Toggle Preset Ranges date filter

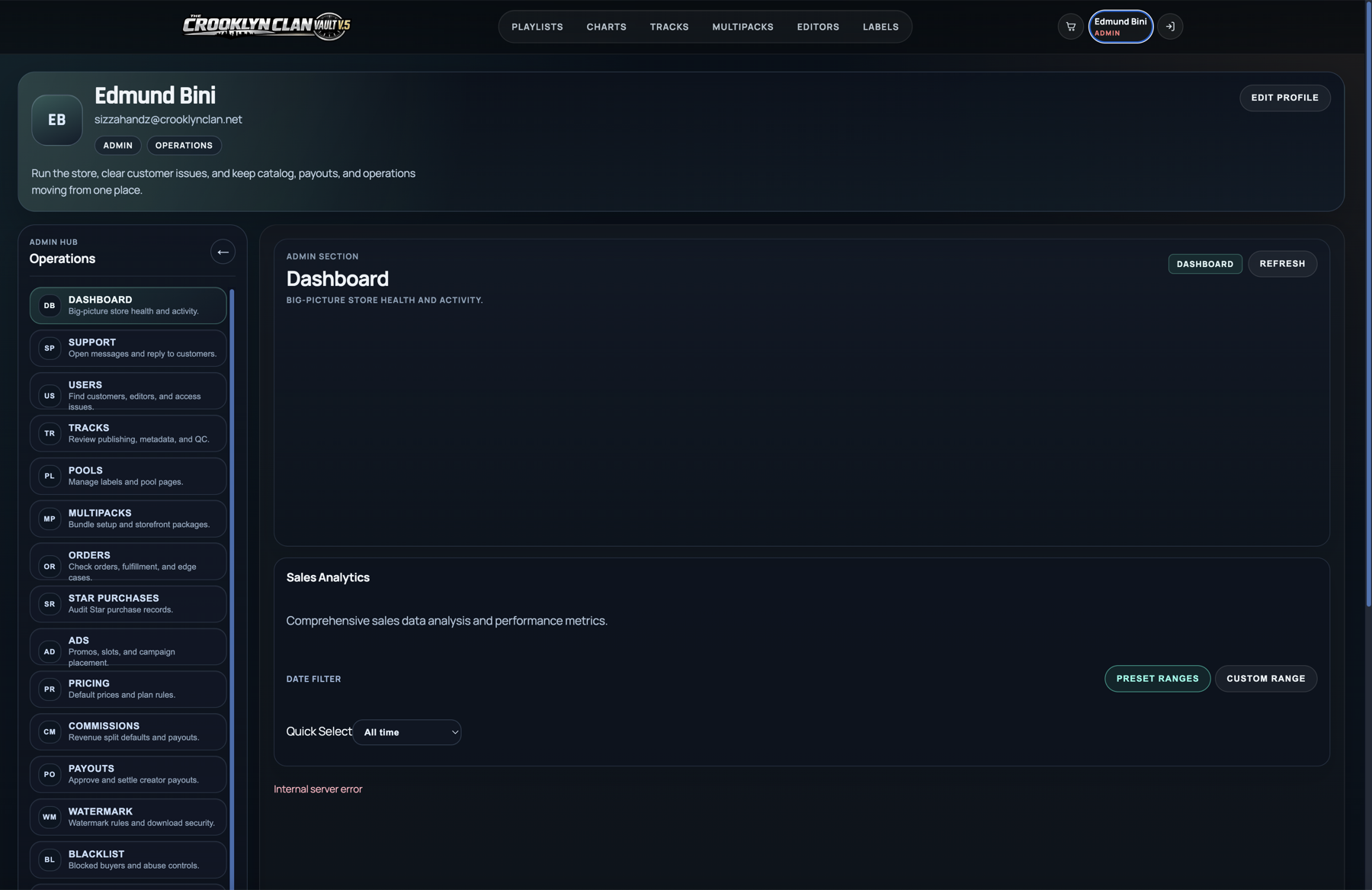click(x=1157, y=678)
